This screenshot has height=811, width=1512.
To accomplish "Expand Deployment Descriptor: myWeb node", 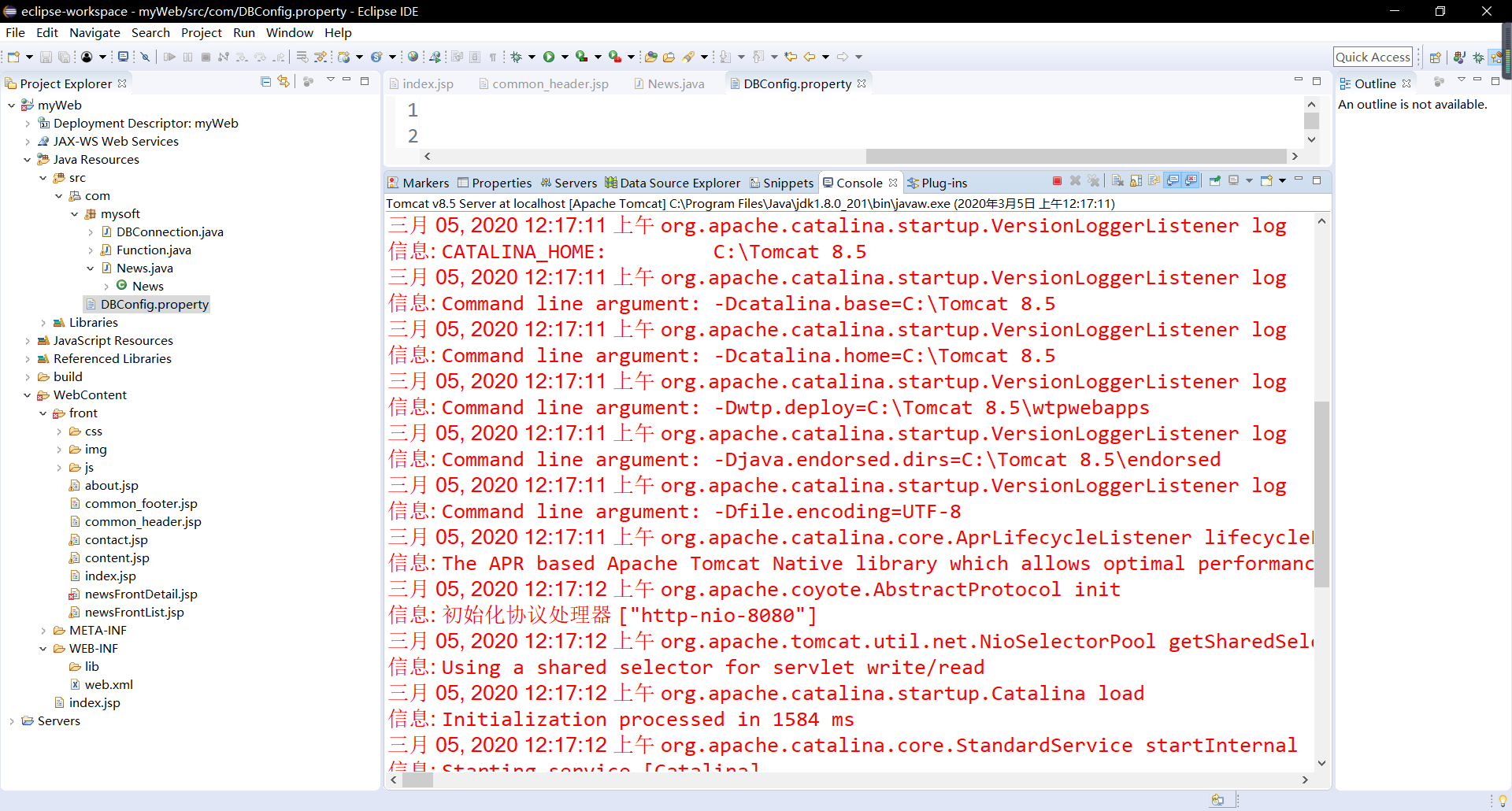I will tap(28, 123).
